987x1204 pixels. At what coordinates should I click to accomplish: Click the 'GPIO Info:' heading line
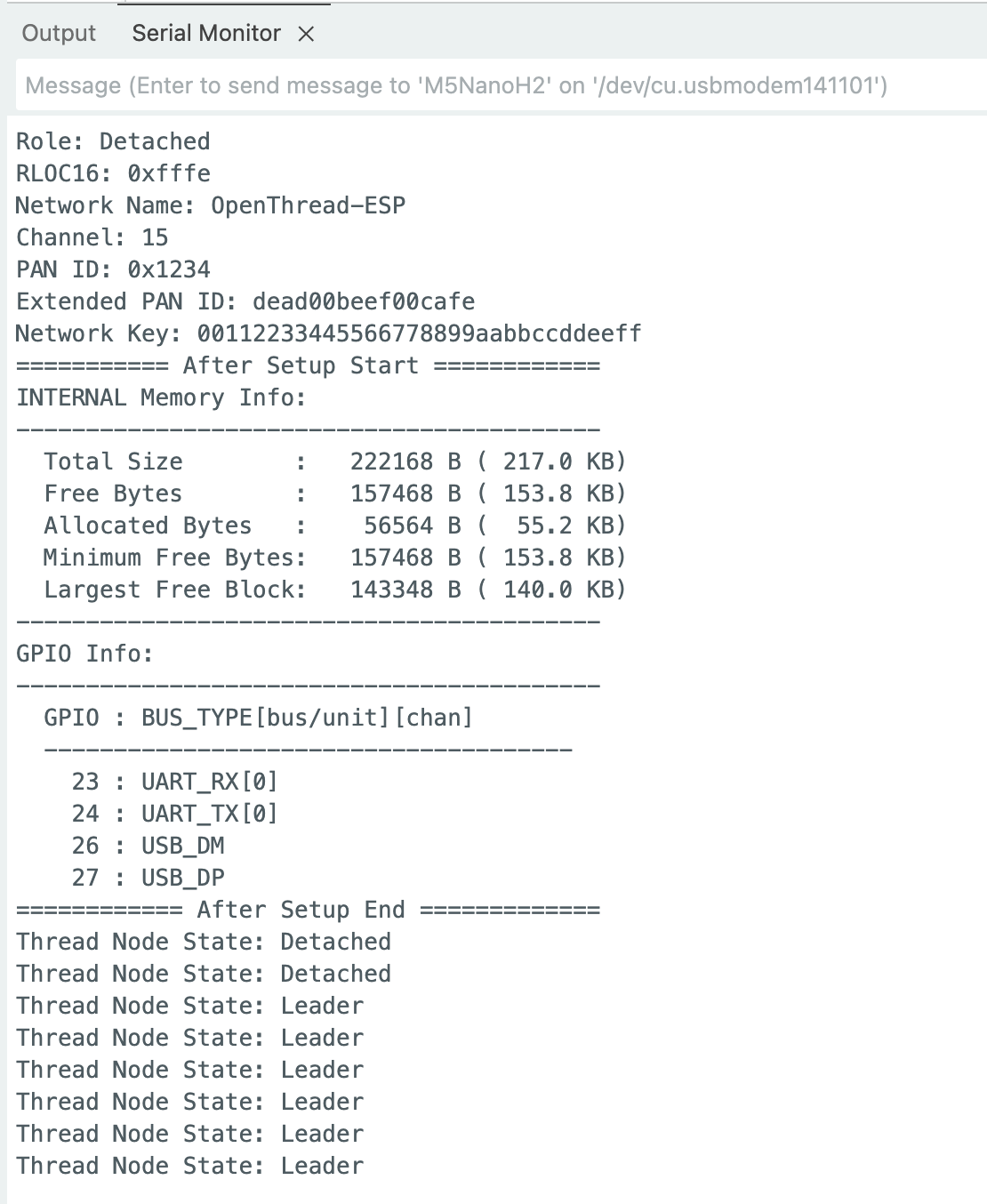coord(84,654)
